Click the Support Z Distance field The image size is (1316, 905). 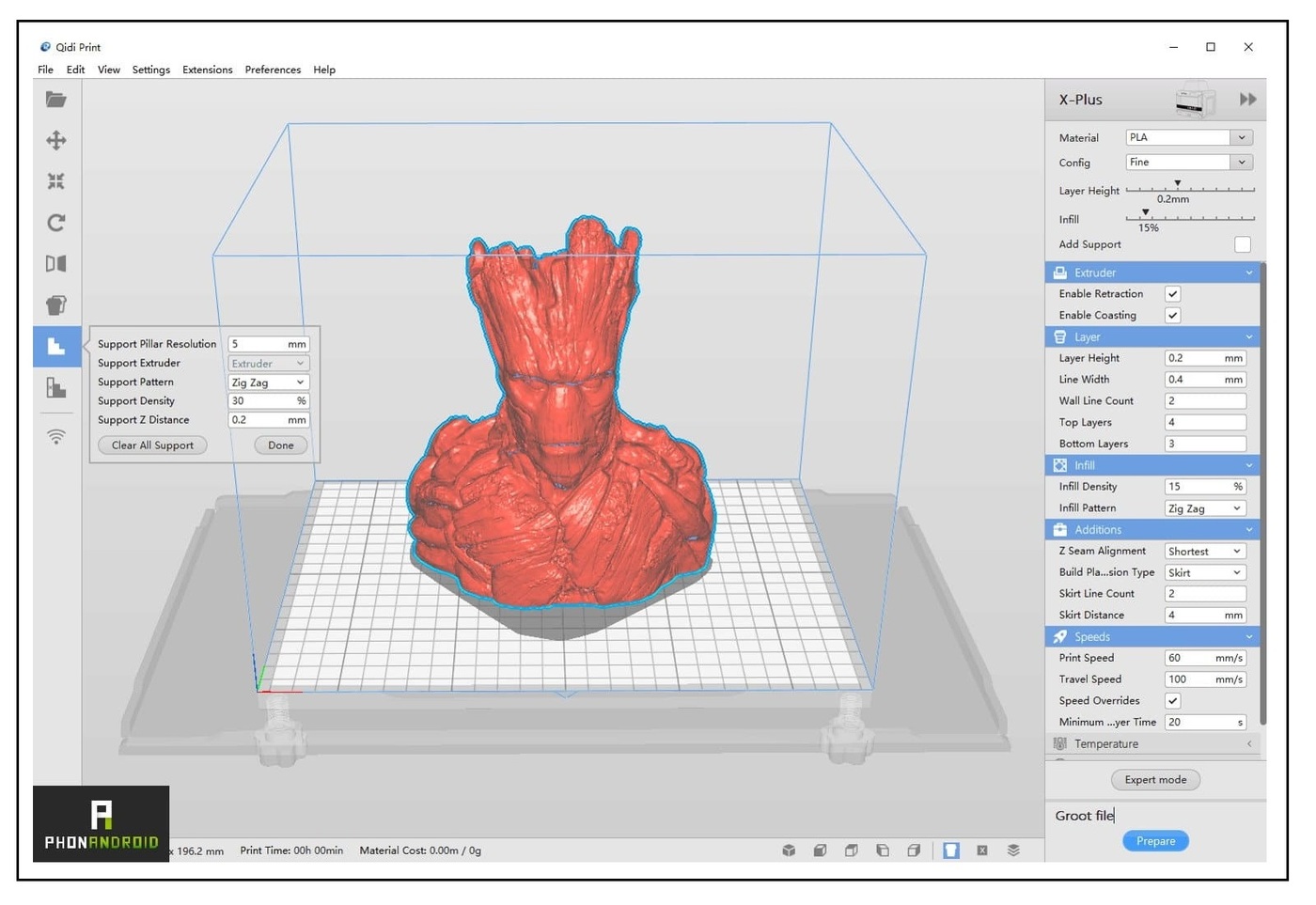[x=269, y=420]
